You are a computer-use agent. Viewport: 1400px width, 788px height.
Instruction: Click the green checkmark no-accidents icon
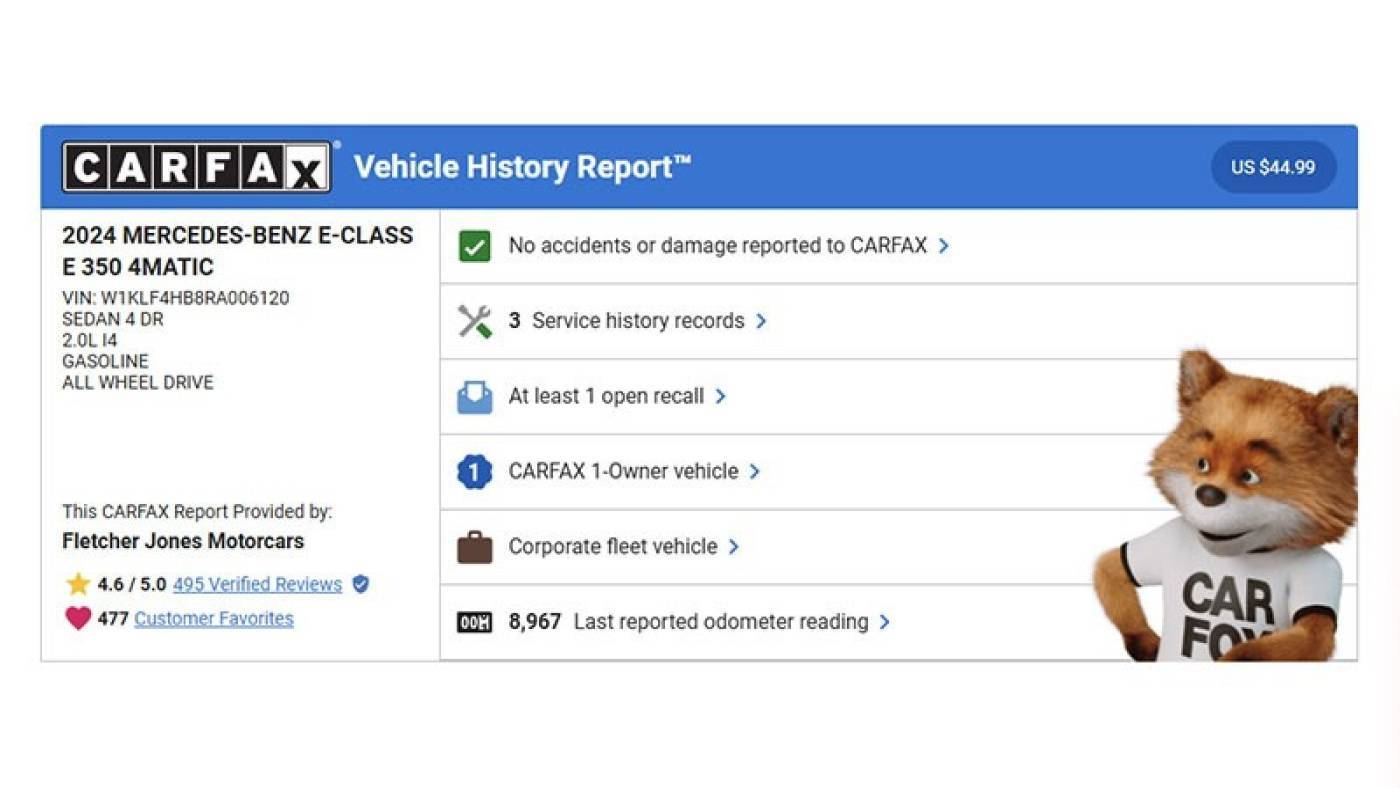coord(475,246)
